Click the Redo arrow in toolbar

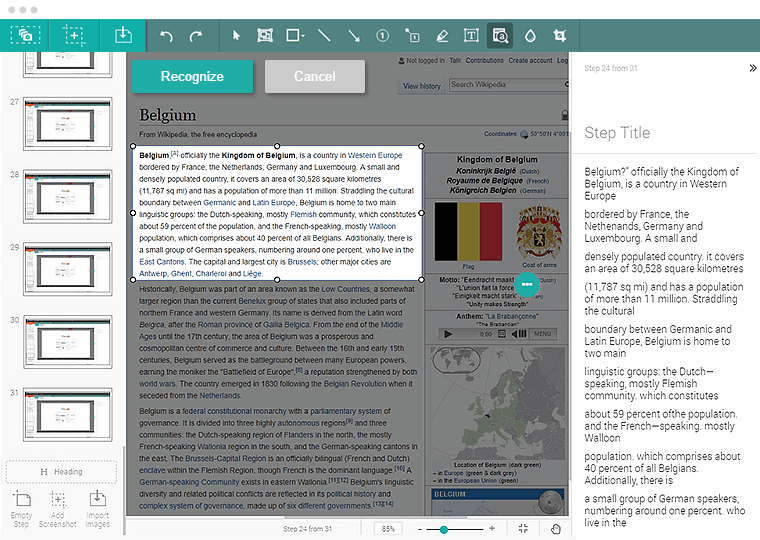[x=196, y=36]
